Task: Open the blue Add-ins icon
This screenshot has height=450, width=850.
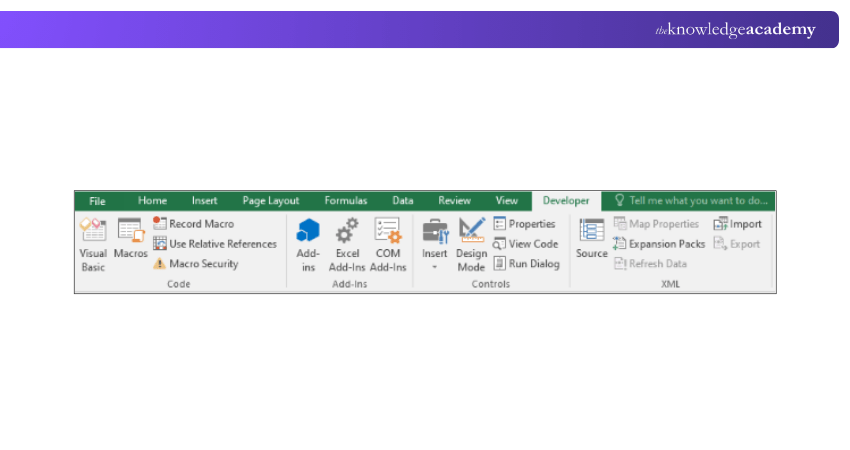Action: pos(308,231)
